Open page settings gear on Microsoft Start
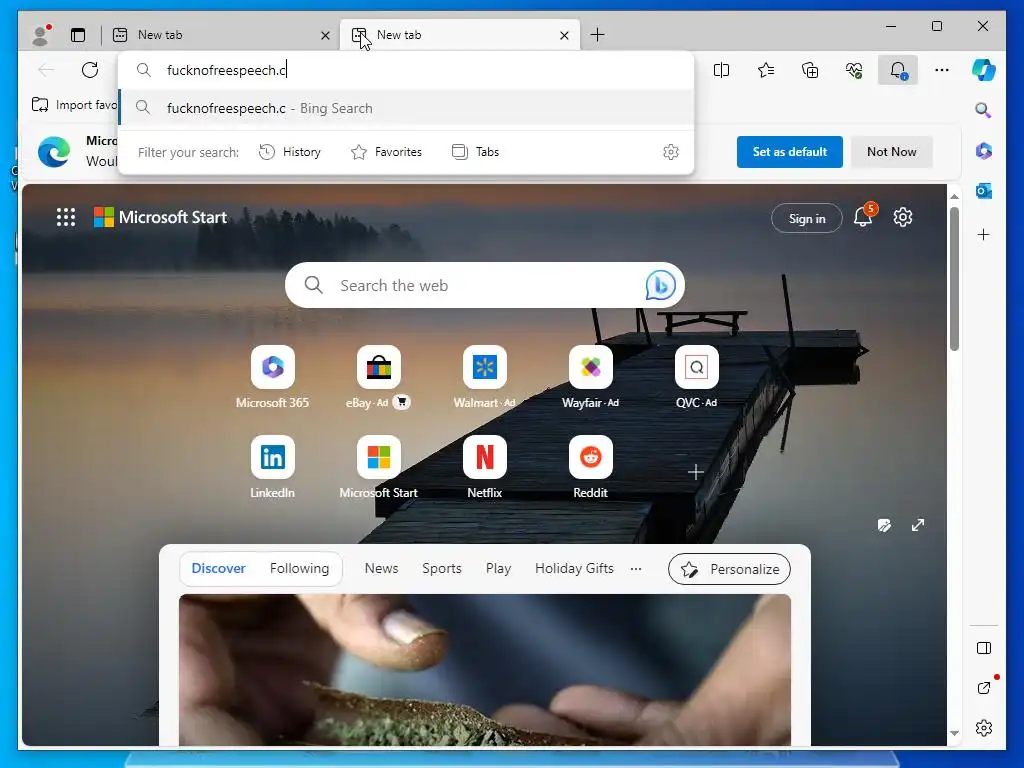1024x768 pixels. click(x=903, y=217)
